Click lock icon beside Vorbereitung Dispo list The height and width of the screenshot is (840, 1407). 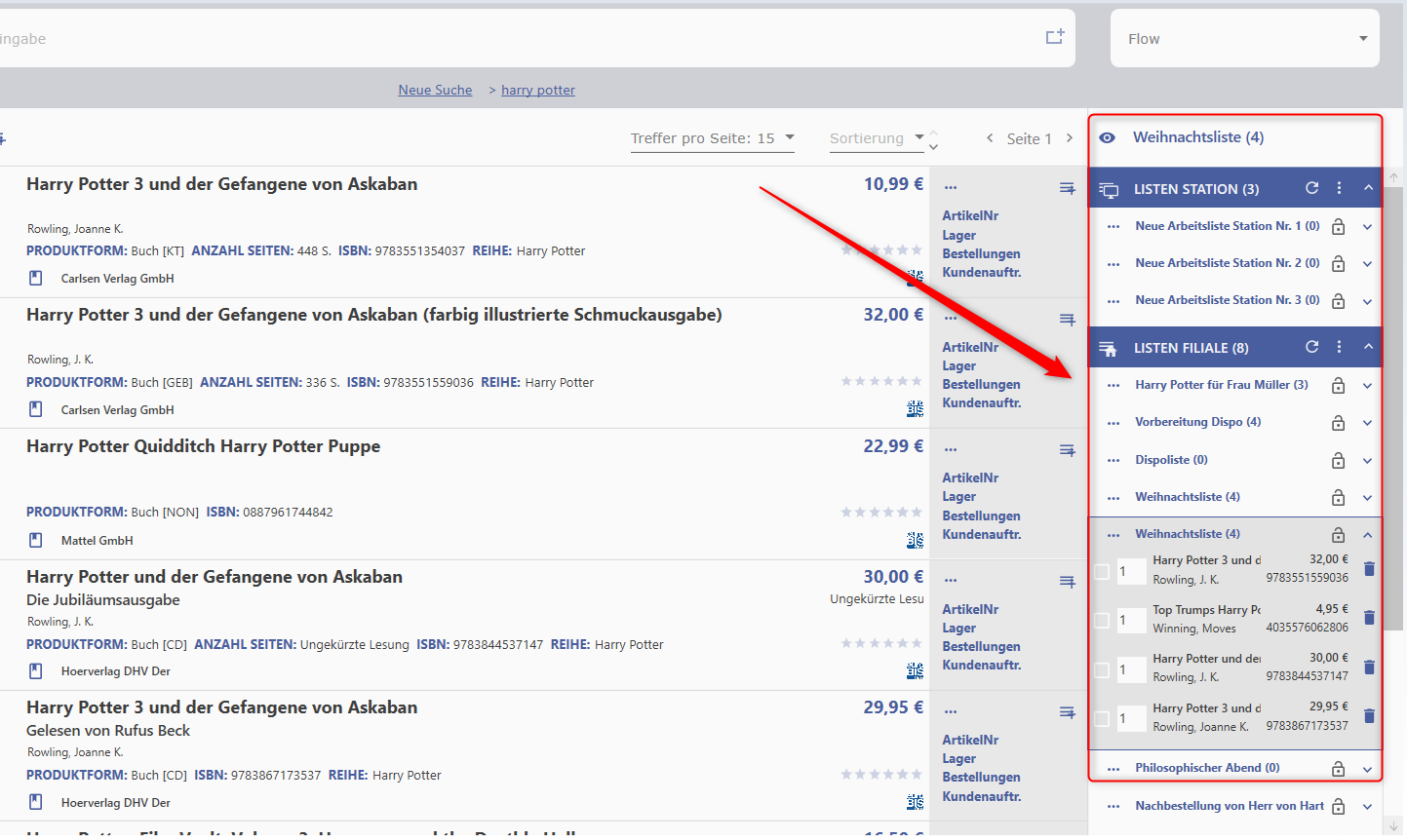click(1338, 423)
